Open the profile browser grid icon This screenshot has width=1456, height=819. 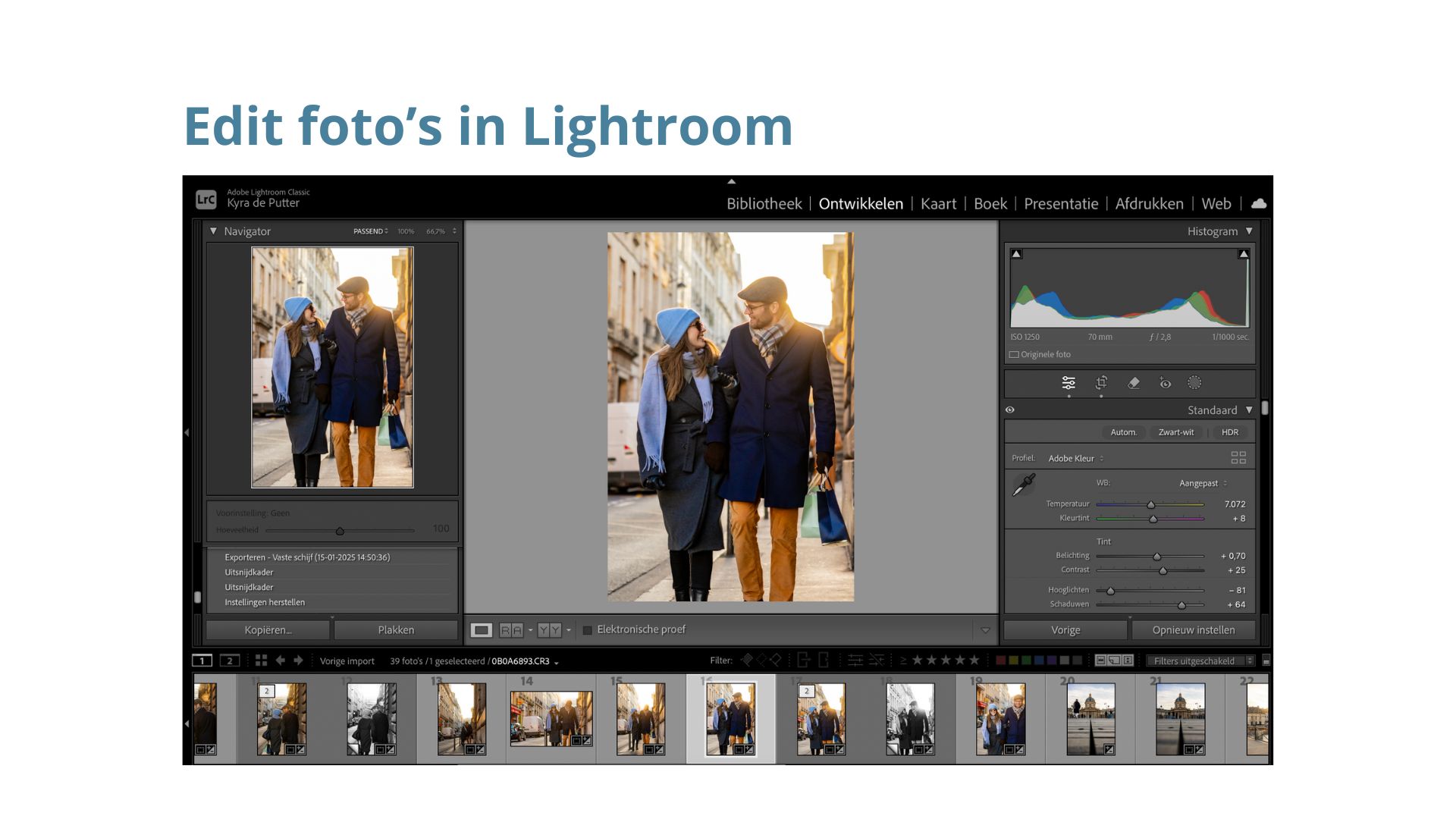pyautogui.click(x=1238, y=457)
